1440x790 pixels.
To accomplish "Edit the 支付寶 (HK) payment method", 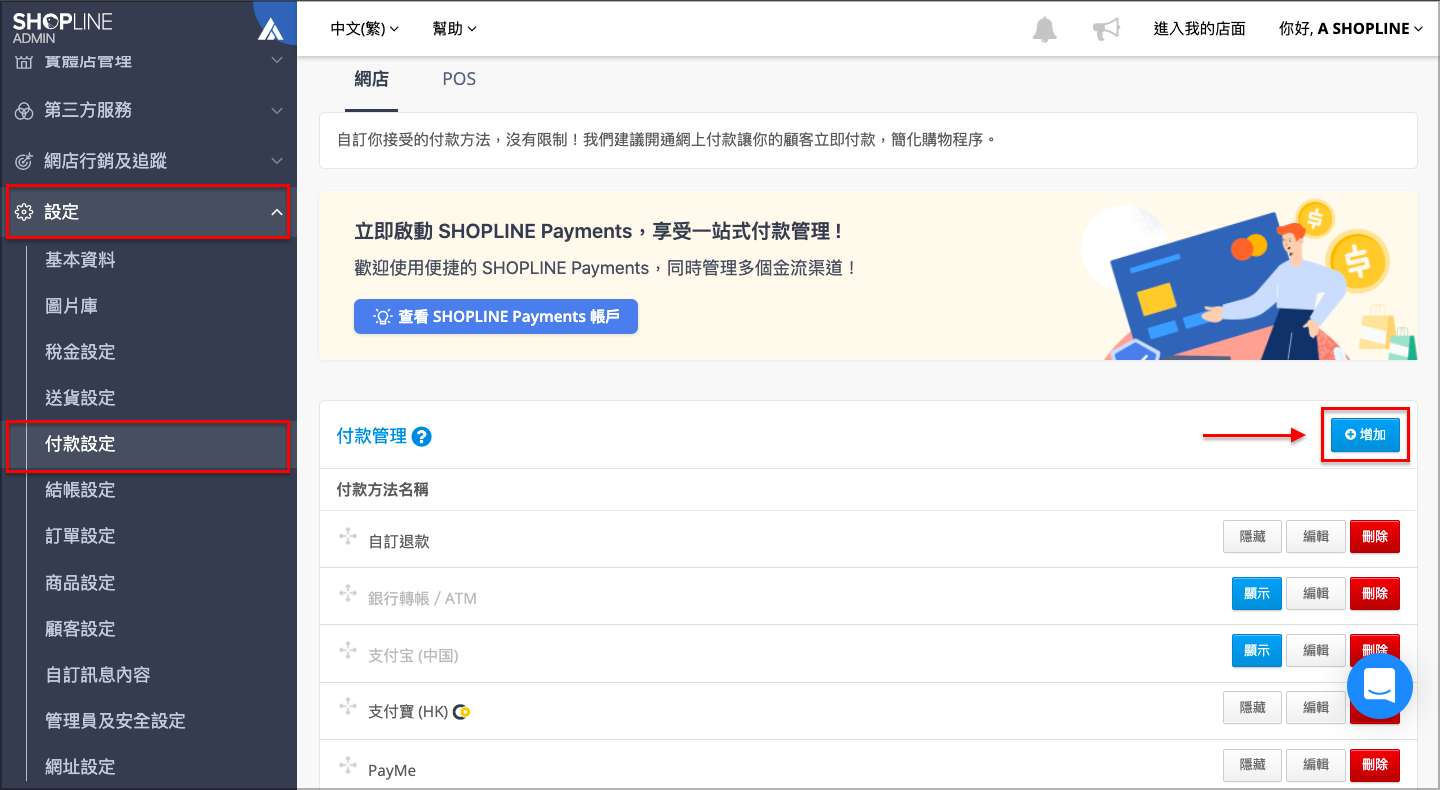I will [1315, 708].
